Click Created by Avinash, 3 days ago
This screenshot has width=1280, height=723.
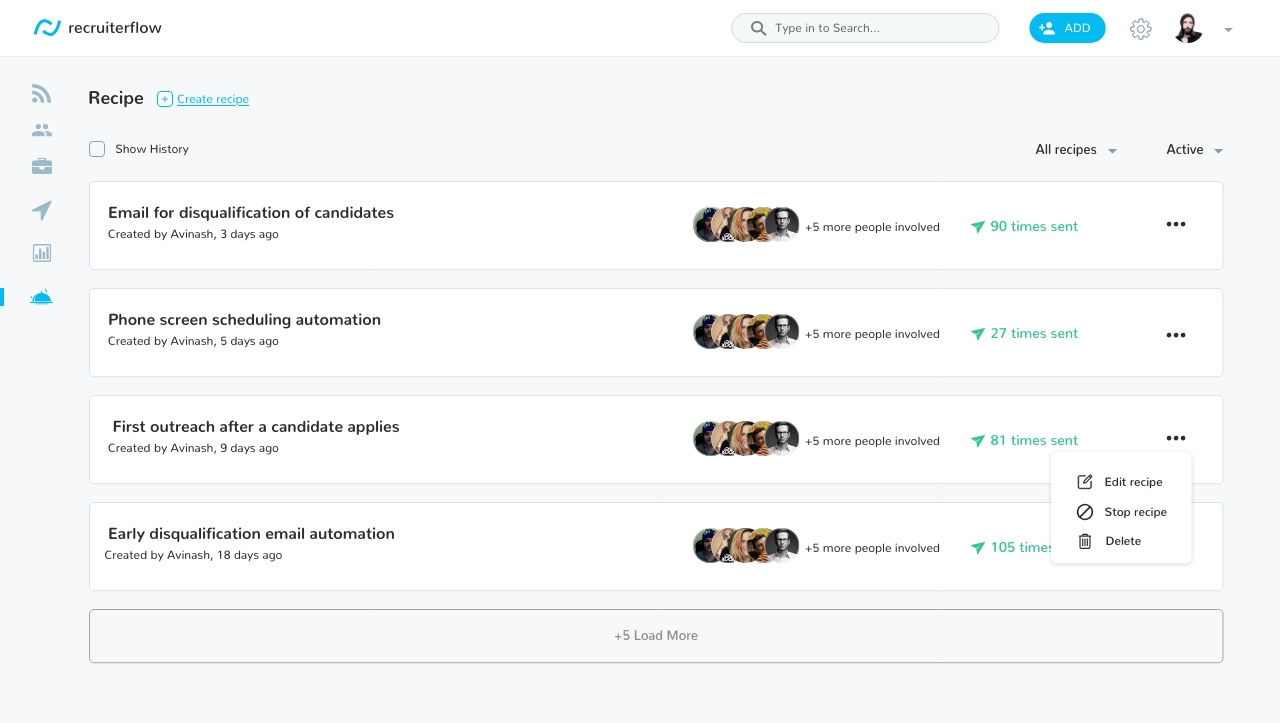(x=193, y=234)
